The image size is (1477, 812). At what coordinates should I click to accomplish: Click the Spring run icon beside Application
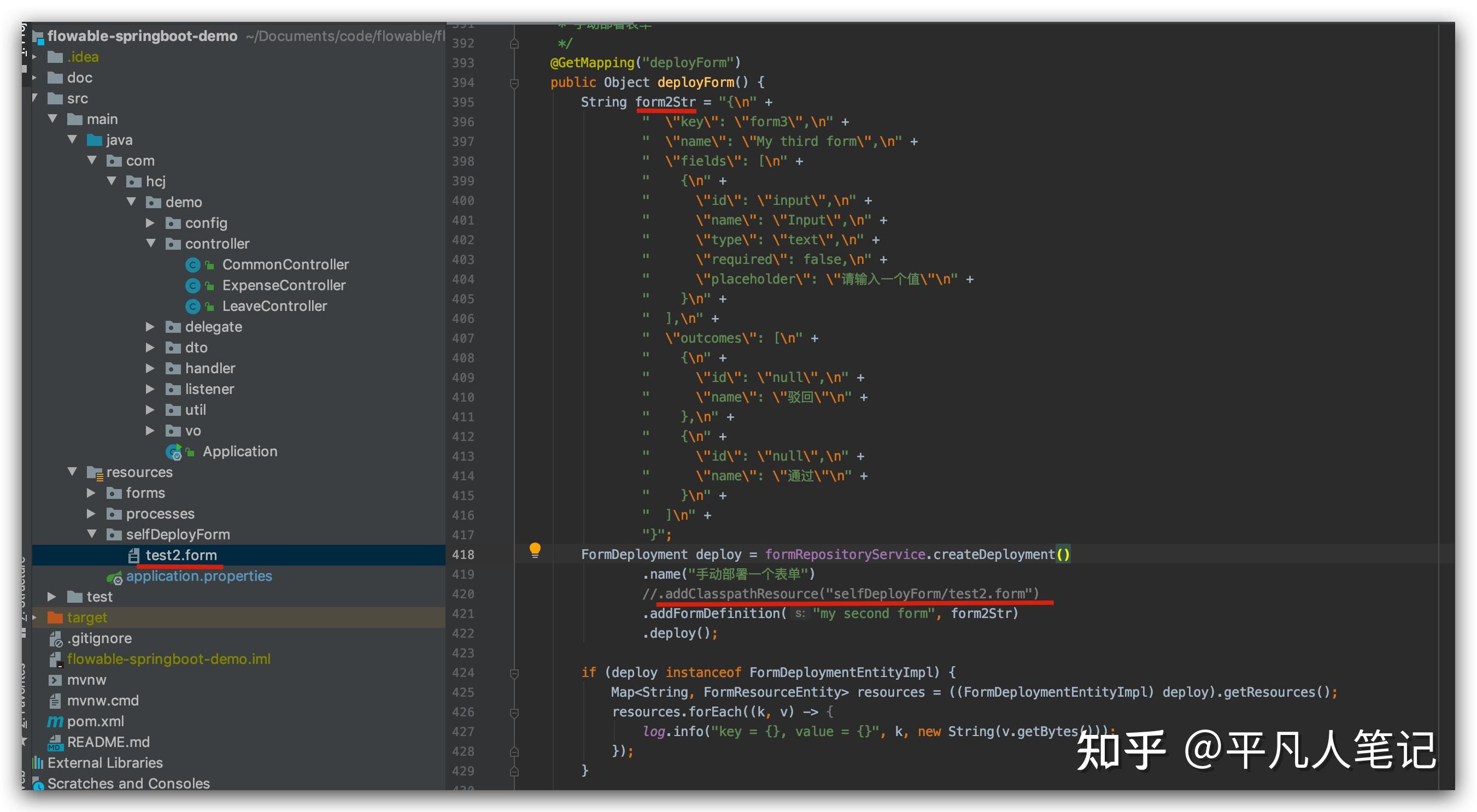pyautogui.click(x=175, y=451)
